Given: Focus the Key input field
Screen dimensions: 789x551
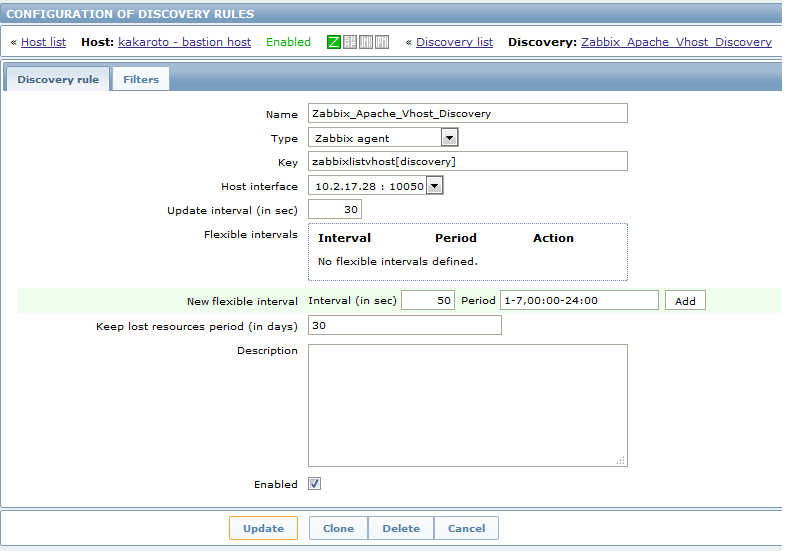Looking at the screenshot, I should 468,161.
